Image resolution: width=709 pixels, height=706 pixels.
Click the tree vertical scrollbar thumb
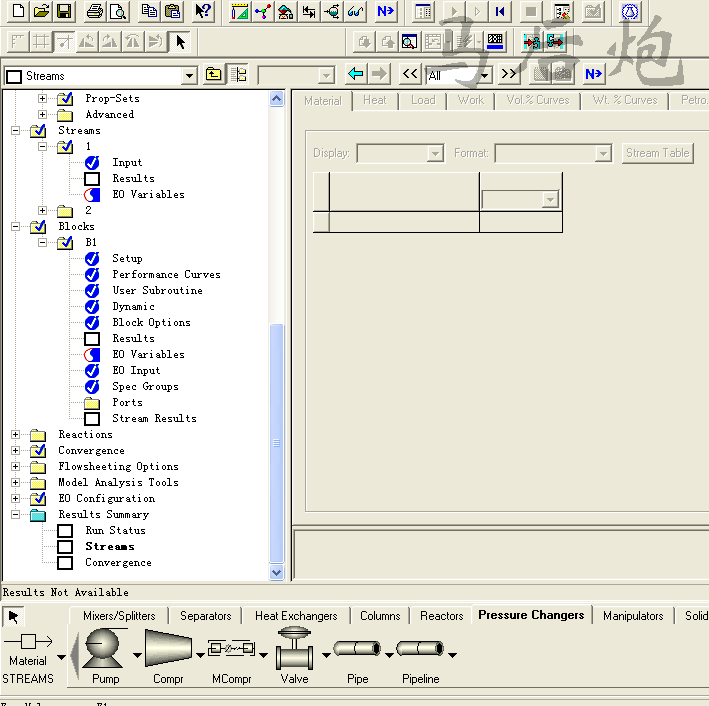(x=276, y=443)
